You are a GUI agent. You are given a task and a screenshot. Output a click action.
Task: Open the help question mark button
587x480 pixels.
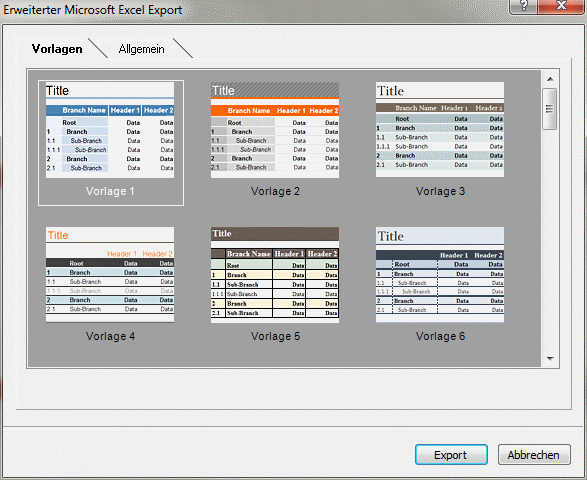pos(523,6)
